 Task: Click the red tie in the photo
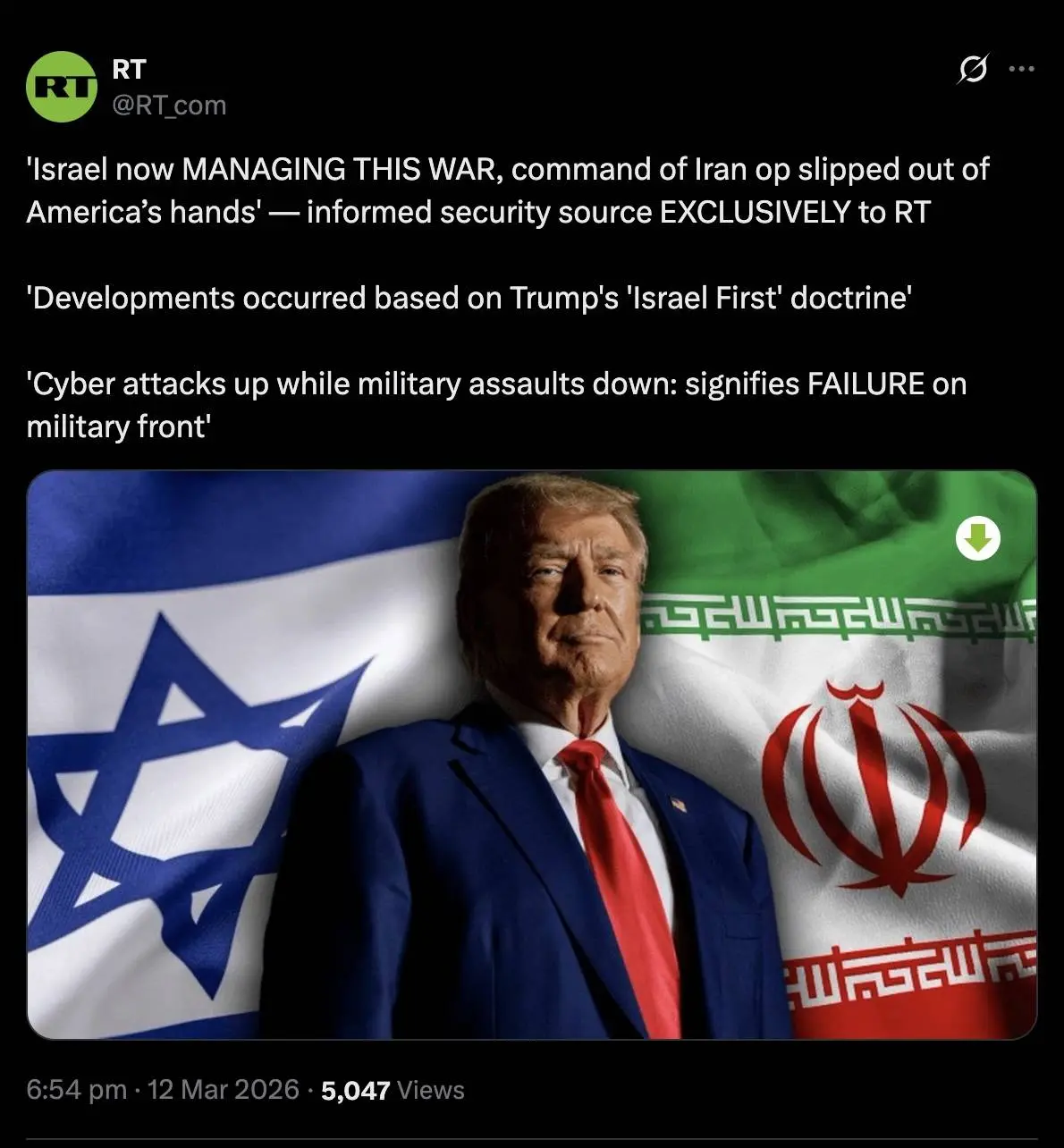tap(626, 885)
